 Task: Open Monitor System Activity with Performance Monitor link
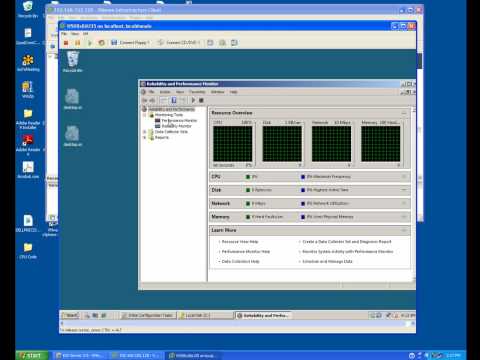[348, 252]
